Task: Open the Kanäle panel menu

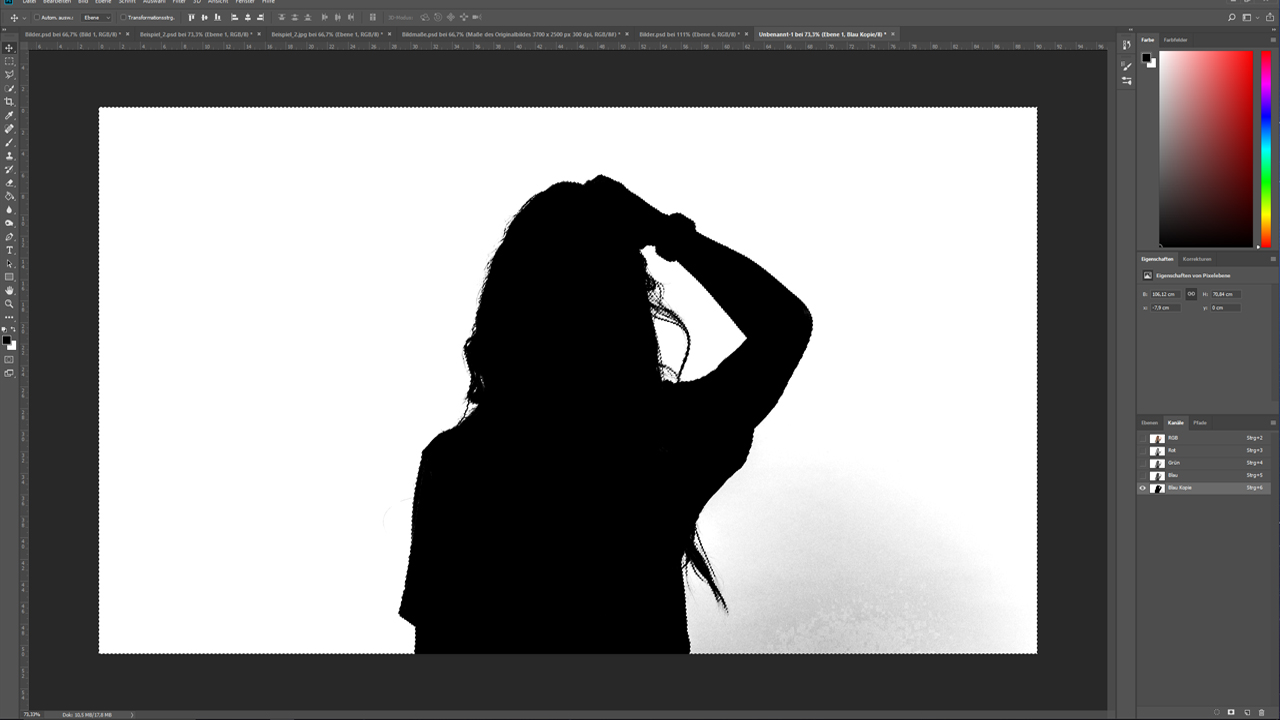Action: point(1273,423)
